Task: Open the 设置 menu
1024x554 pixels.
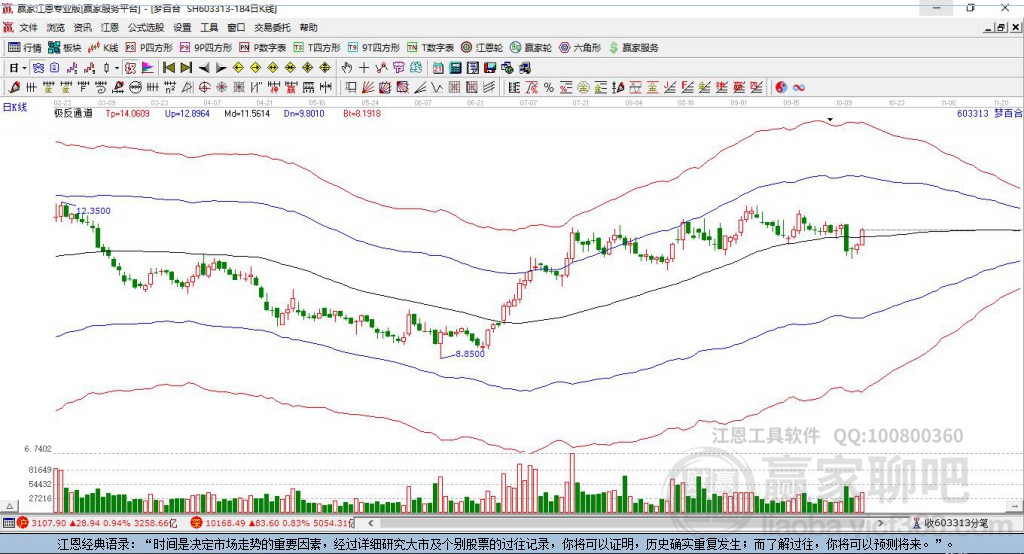Action: (182, 27)
